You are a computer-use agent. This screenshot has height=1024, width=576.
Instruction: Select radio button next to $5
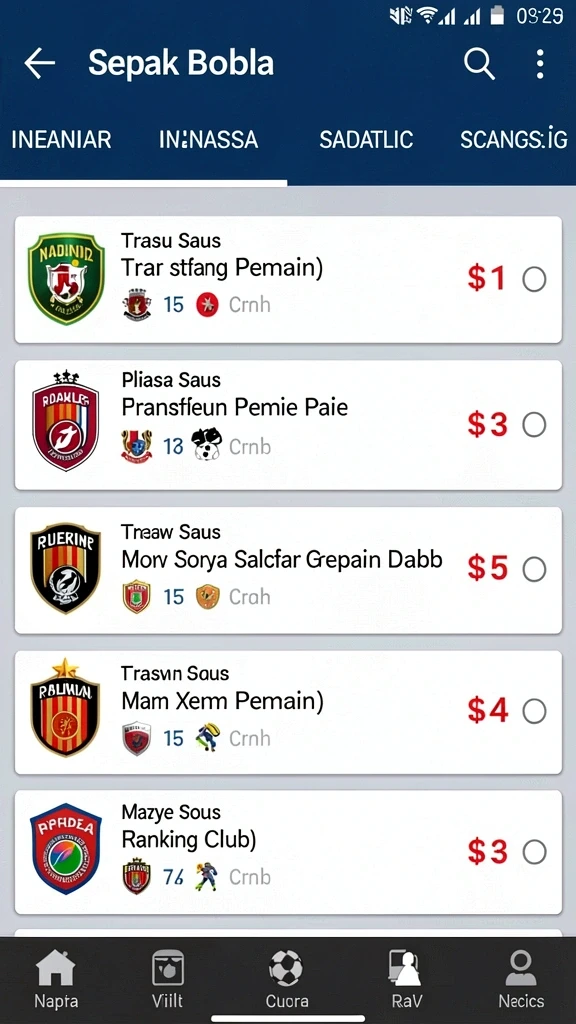point(534,569)
